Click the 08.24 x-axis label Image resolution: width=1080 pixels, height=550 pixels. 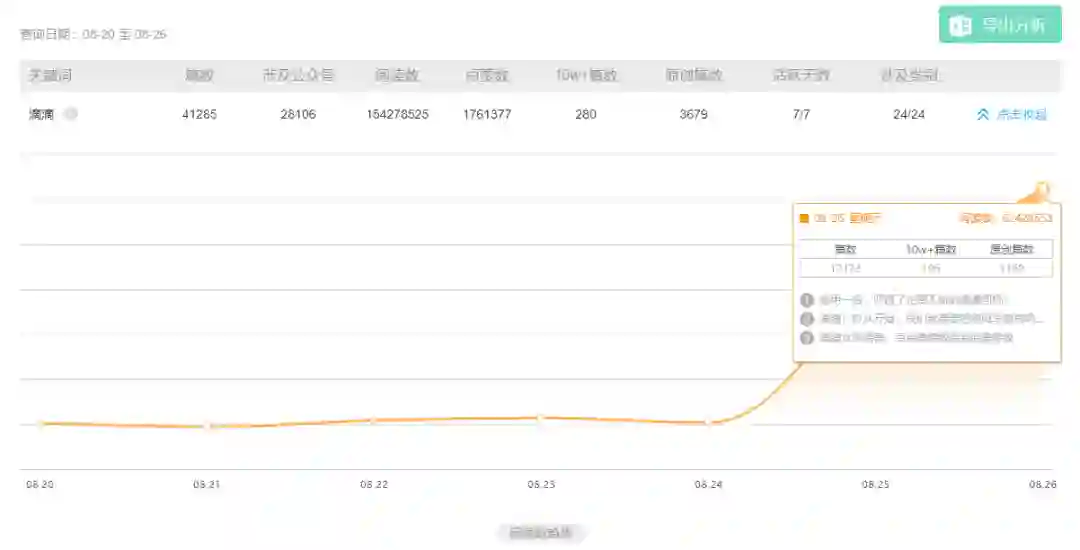tap(709, 485)
